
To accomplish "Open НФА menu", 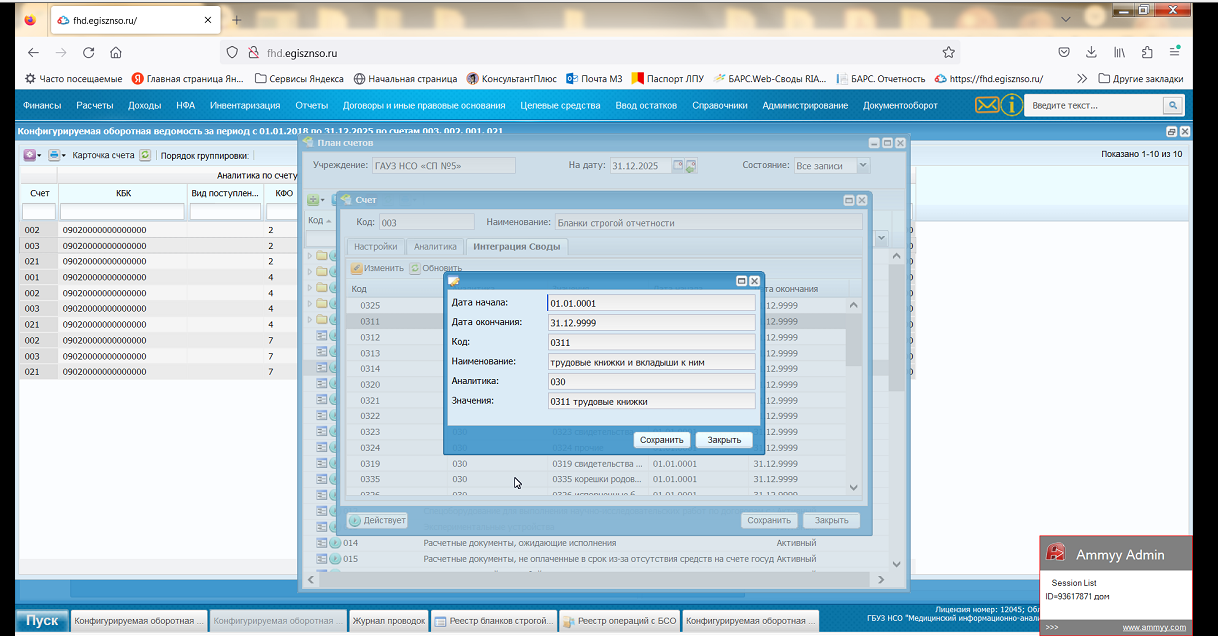I will pos(186,105).
